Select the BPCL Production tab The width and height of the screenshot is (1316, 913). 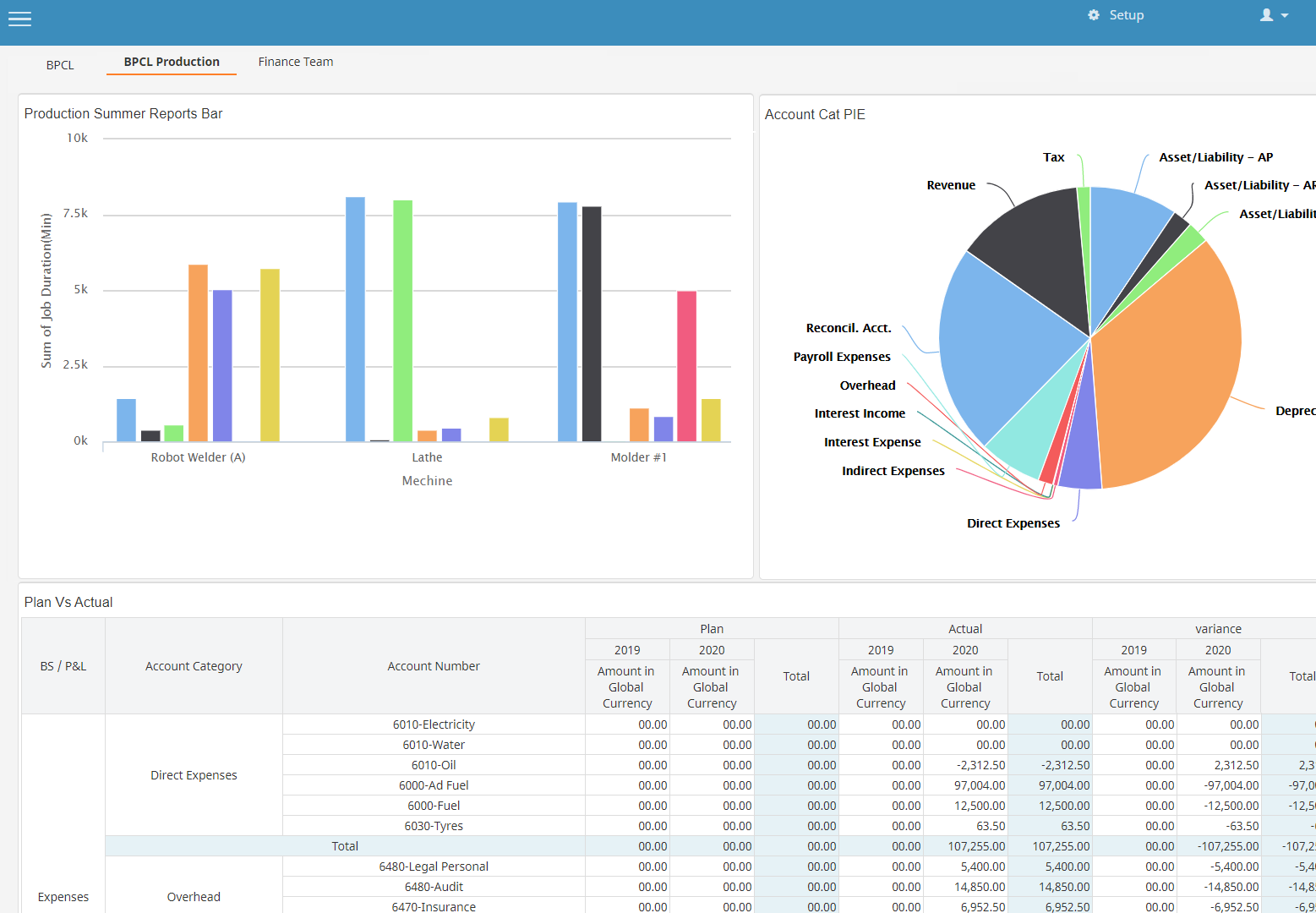coord(172,62)
